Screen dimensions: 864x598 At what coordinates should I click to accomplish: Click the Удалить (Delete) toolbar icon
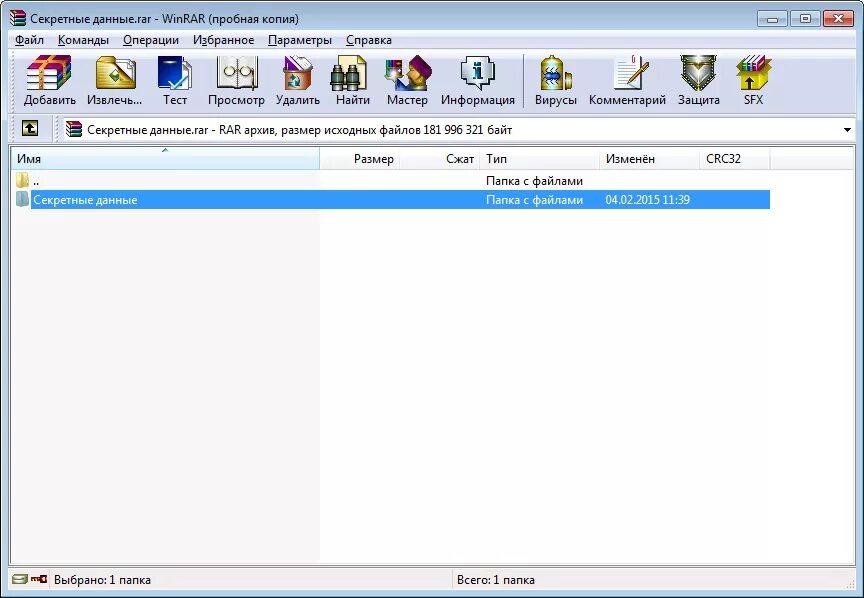[298, 80]
